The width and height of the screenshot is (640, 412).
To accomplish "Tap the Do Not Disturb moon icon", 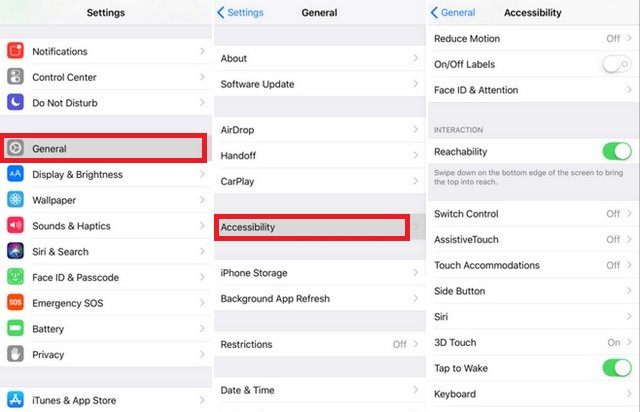I will click(x=16, y=102).
